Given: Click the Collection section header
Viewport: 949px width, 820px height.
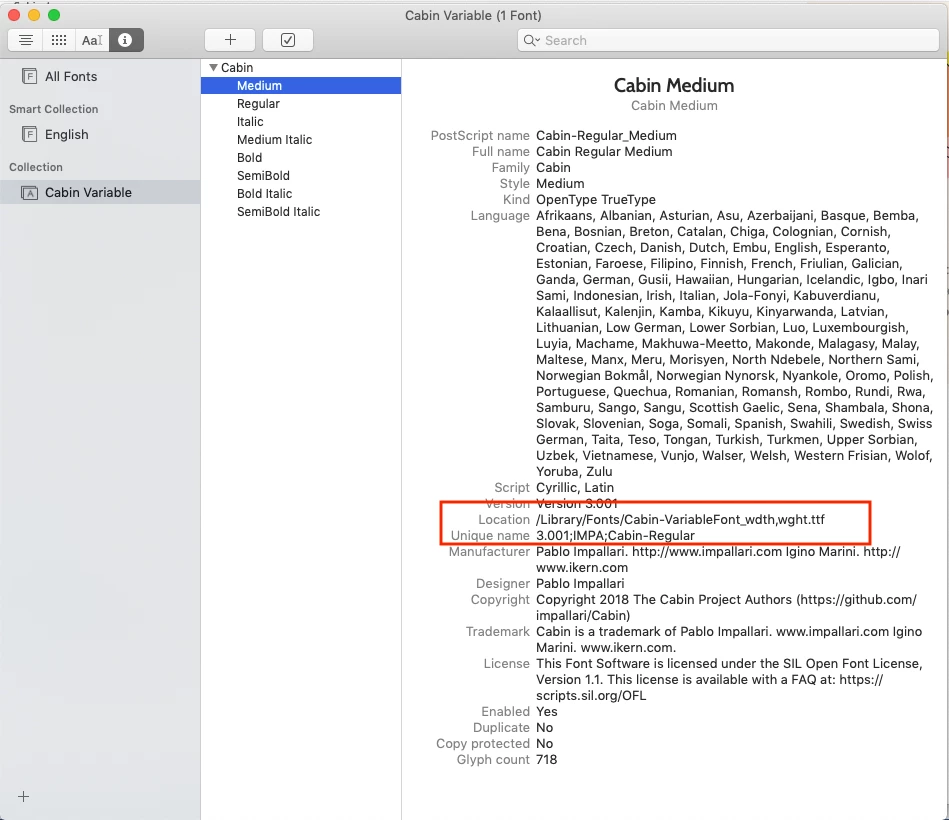Looking at the screenshot, I should pyautogui.click(x=36, y=167).
